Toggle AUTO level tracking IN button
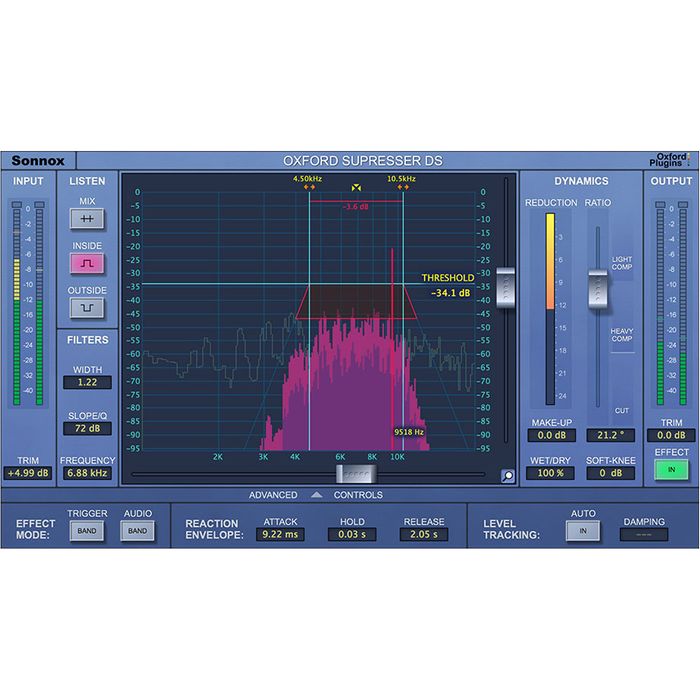The width and height of the screenshot is (700, 700). click(x=583, y=531)
